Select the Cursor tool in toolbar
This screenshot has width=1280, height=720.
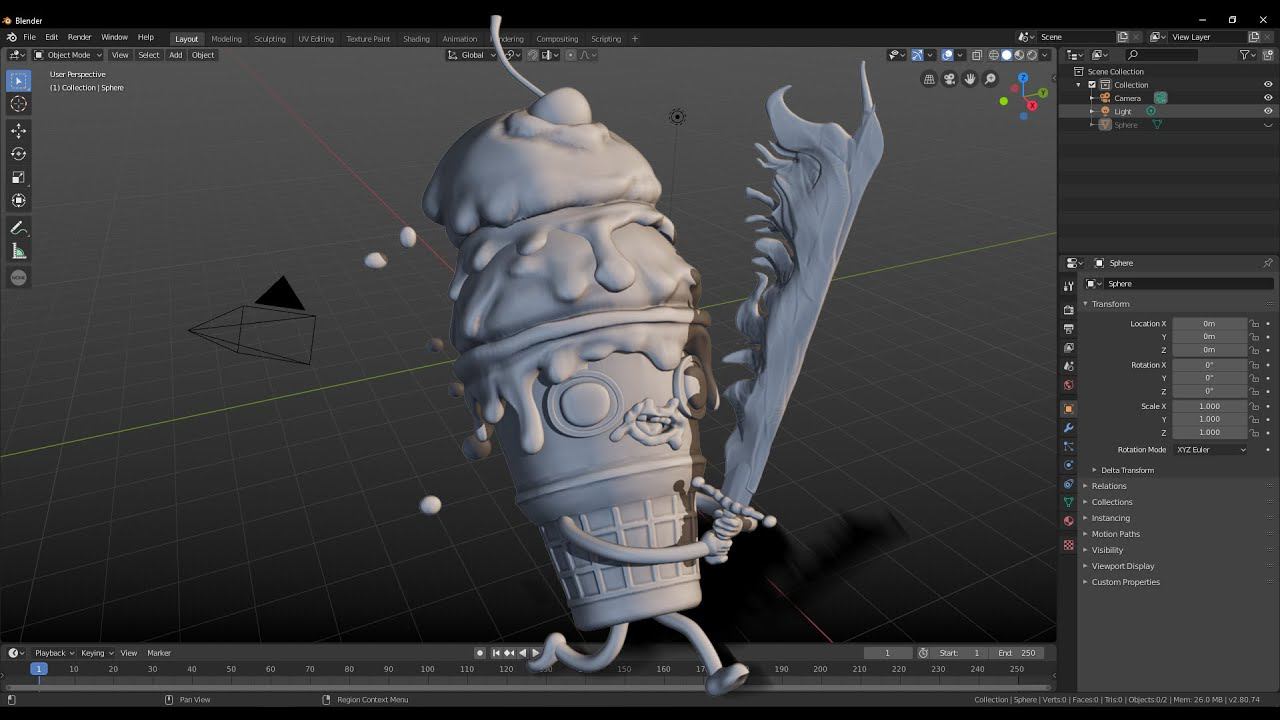(18, 104)
